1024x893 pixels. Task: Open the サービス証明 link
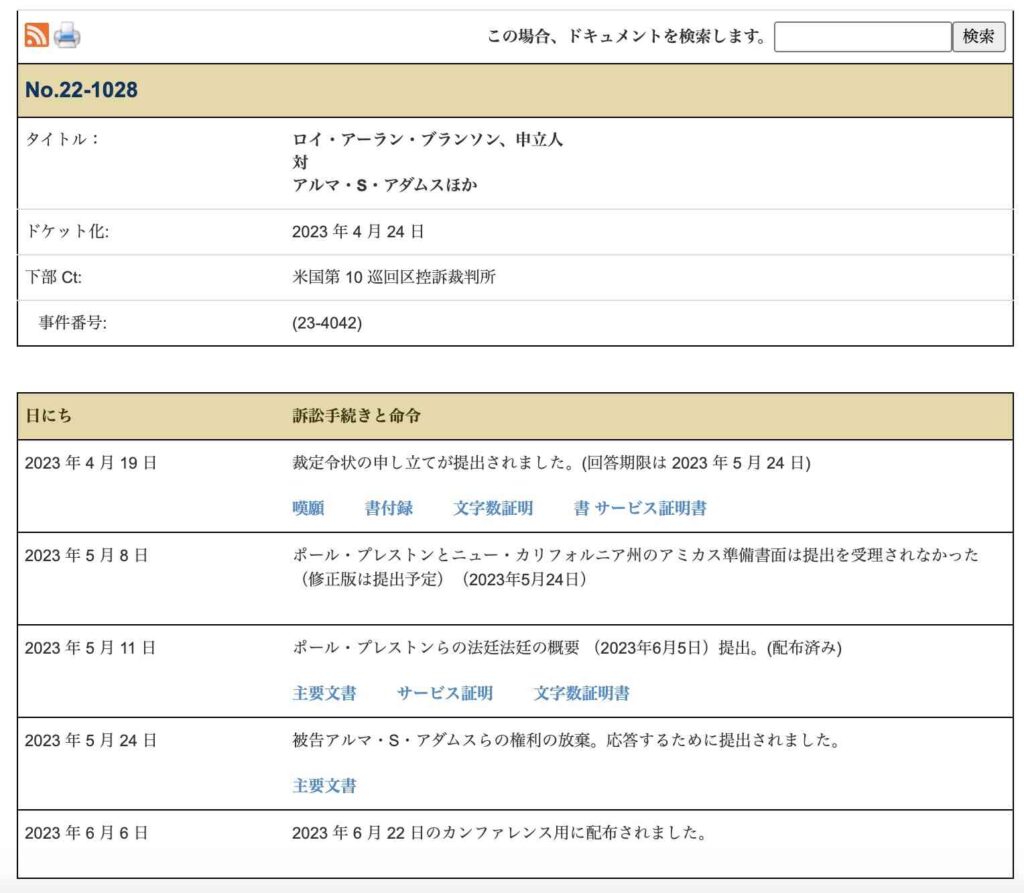(x=445, y=693)
